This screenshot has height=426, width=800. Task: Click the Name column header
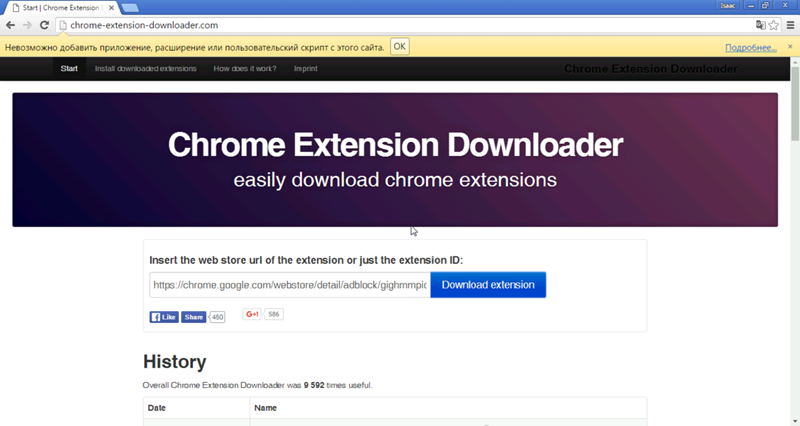click(x=265, y=408)
